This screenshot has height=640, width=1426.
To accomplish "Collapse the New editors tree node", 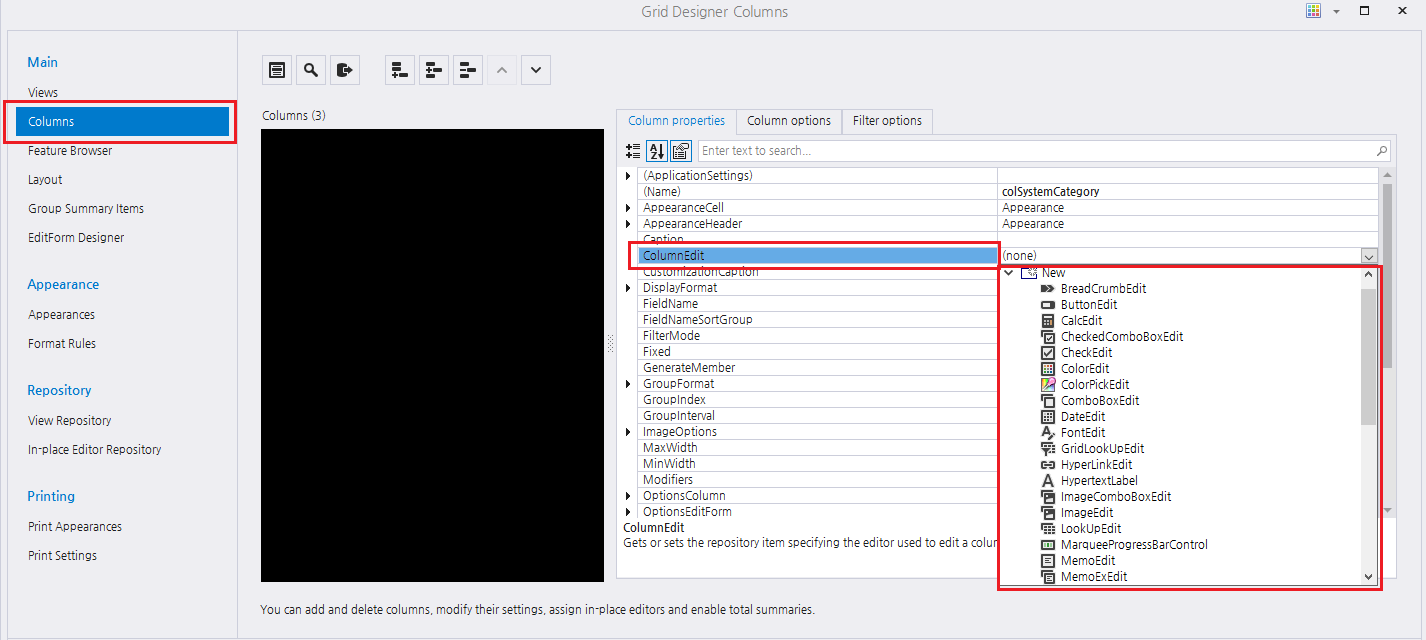I will [1008, 272].
